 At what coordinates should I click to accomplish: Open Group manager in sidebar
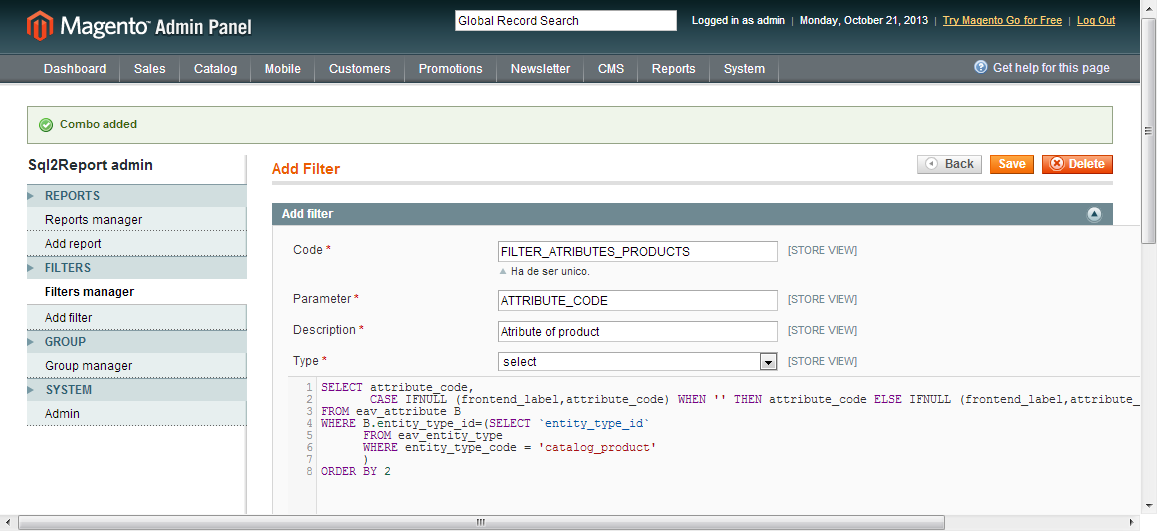(x=137, y=366)
